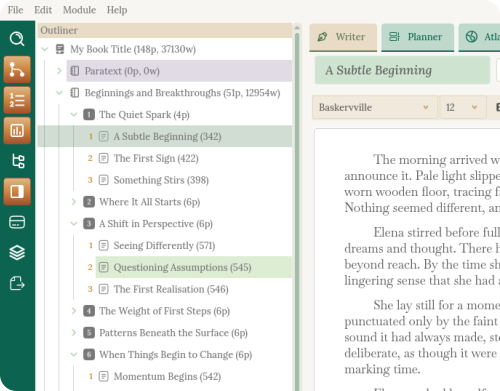Click the book icon beside My Book Title
This screenshot has width=500, height=391.
coord(60,49)
